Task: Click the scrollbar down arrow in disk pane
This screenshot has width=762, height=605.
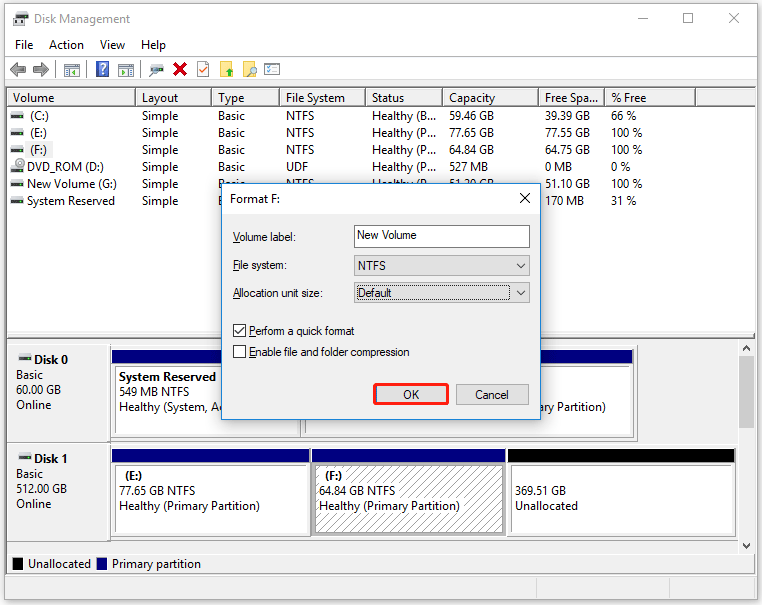Action: pyautogui.click(x=746, y=546)
